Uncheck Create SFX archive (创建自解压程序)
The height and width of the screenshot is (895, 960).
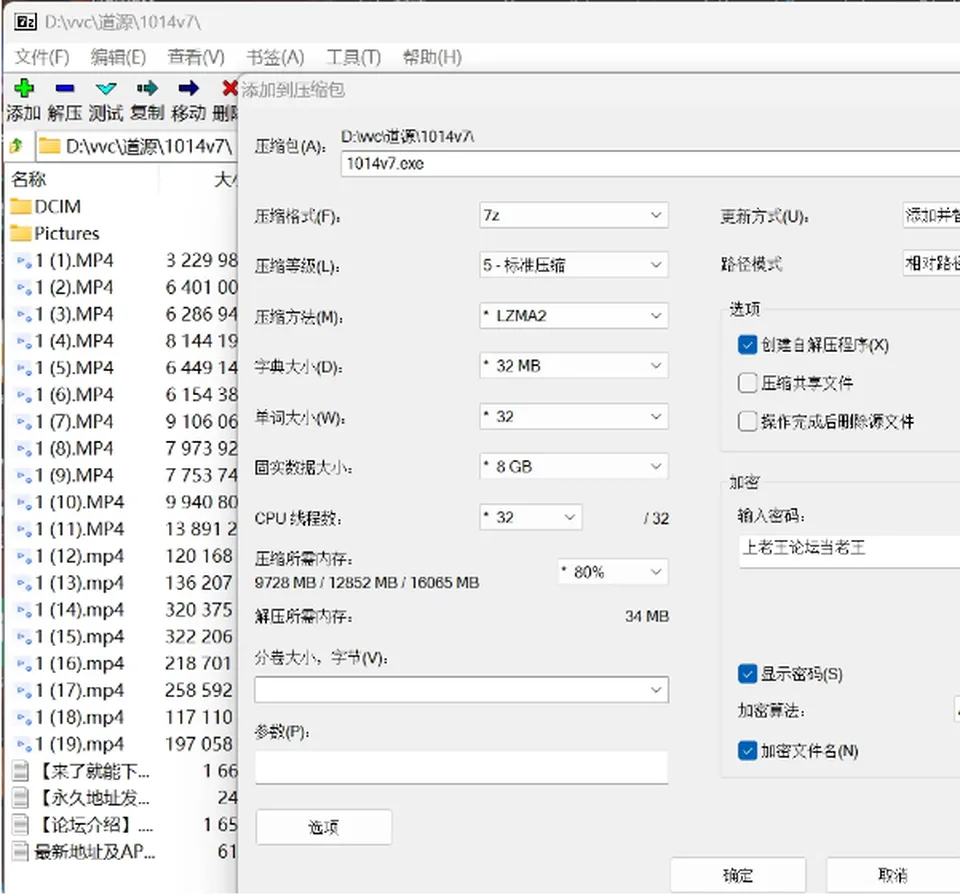point(747,345)
